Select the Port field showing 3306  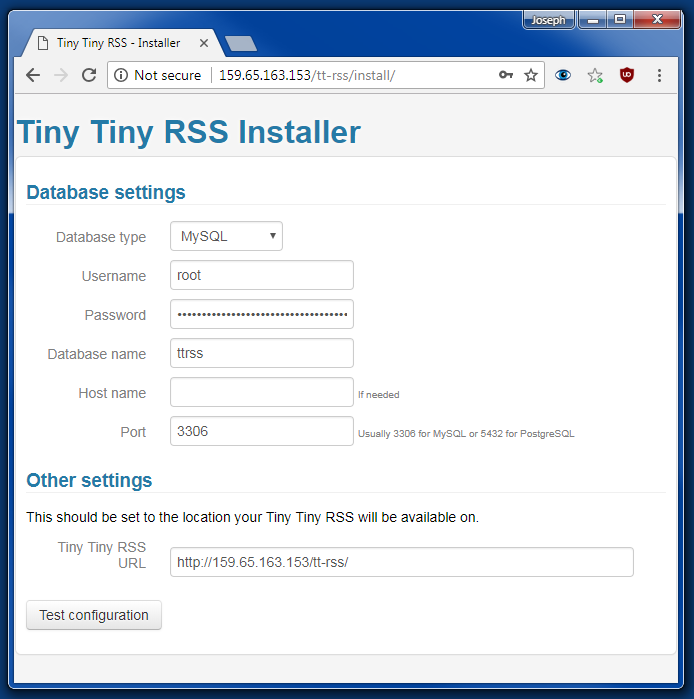262,431
